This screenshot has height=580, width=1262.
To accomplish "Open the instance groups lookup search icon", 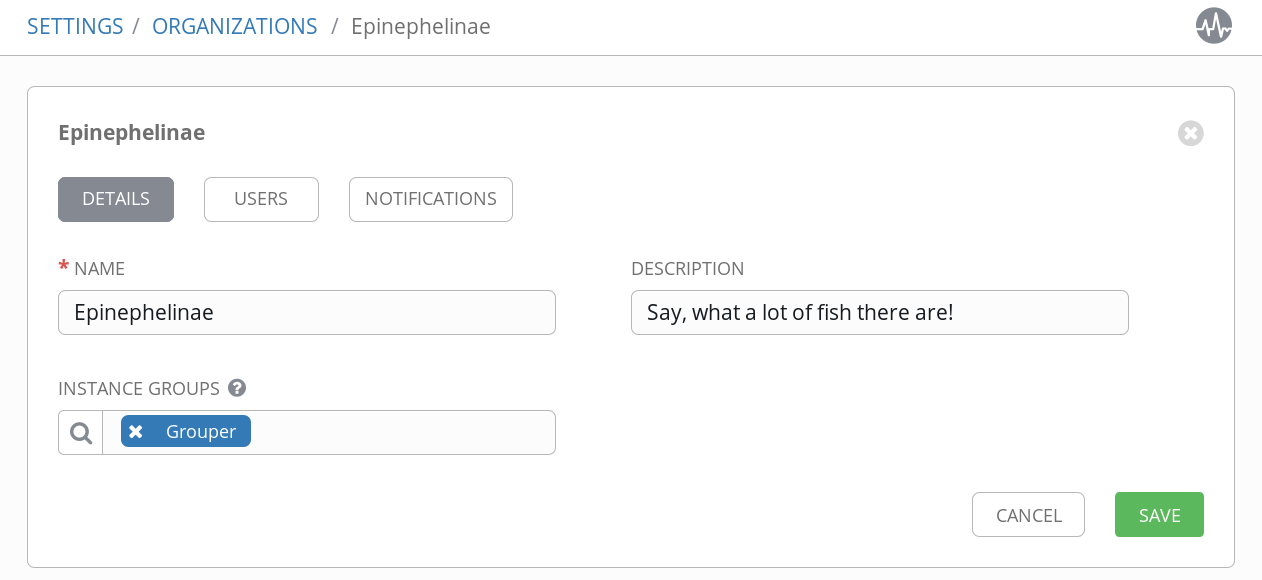I will coord(81,433).
